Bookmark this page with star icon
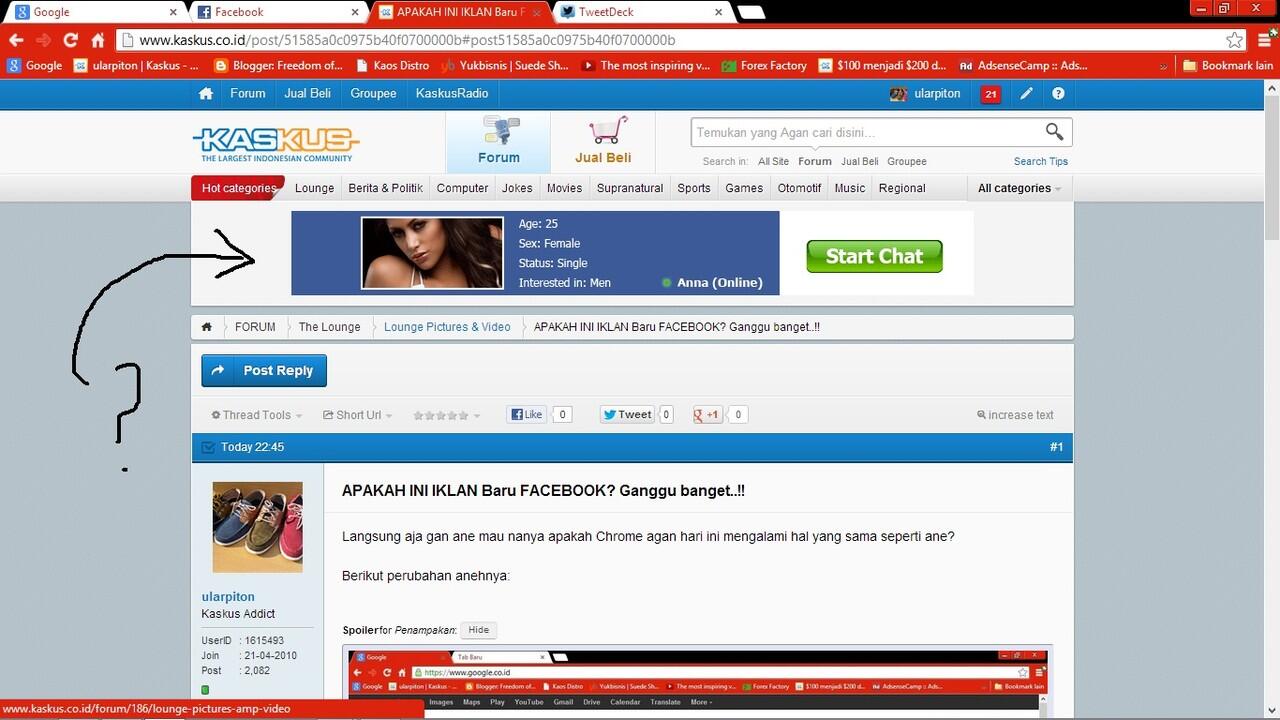The image size is (1280, 720). coord(1235,40)
